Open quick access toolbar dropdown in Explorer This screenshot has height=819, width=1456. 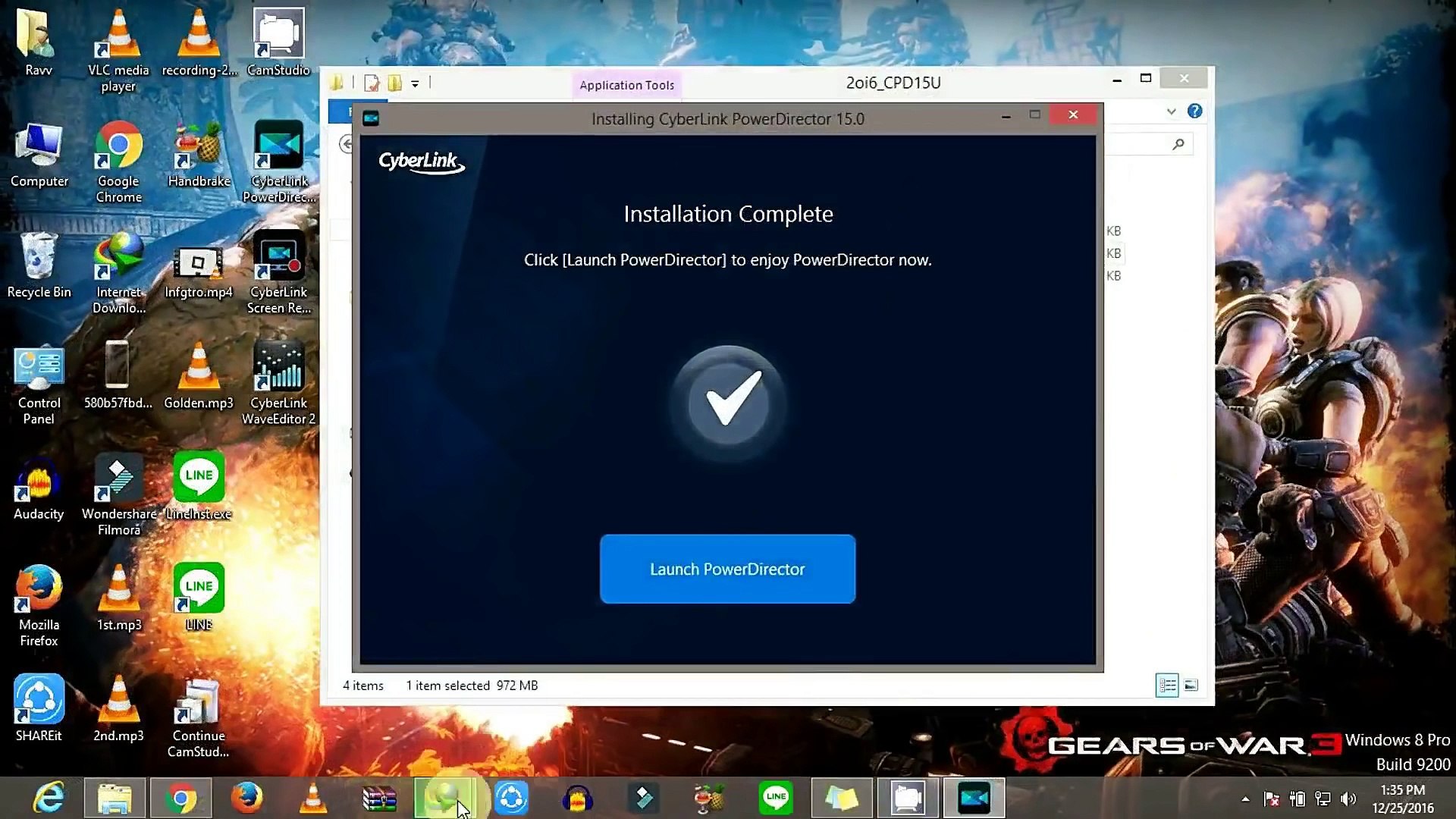point(415,83)
